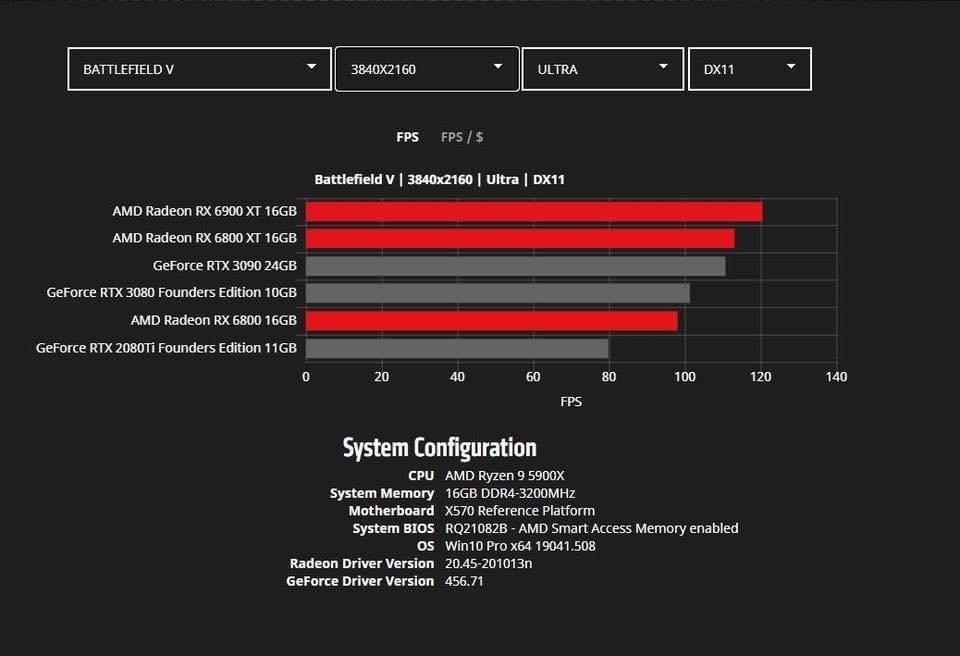This screenshot has height=656, width=960.
Task: Click the CPU label in System Configuration
Action: [421, 476]
